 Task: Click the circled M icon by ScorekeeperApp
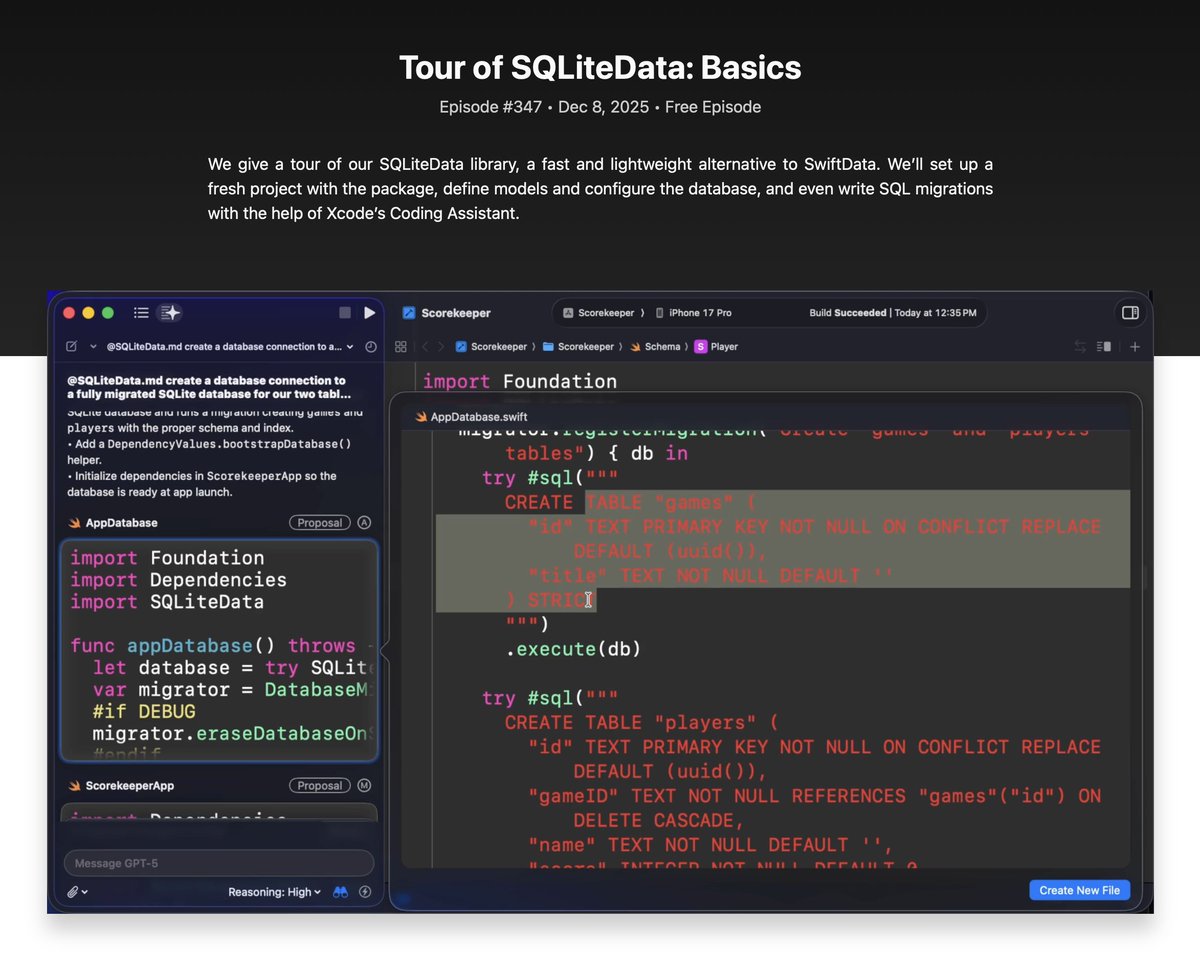click(x=364, y=786)
